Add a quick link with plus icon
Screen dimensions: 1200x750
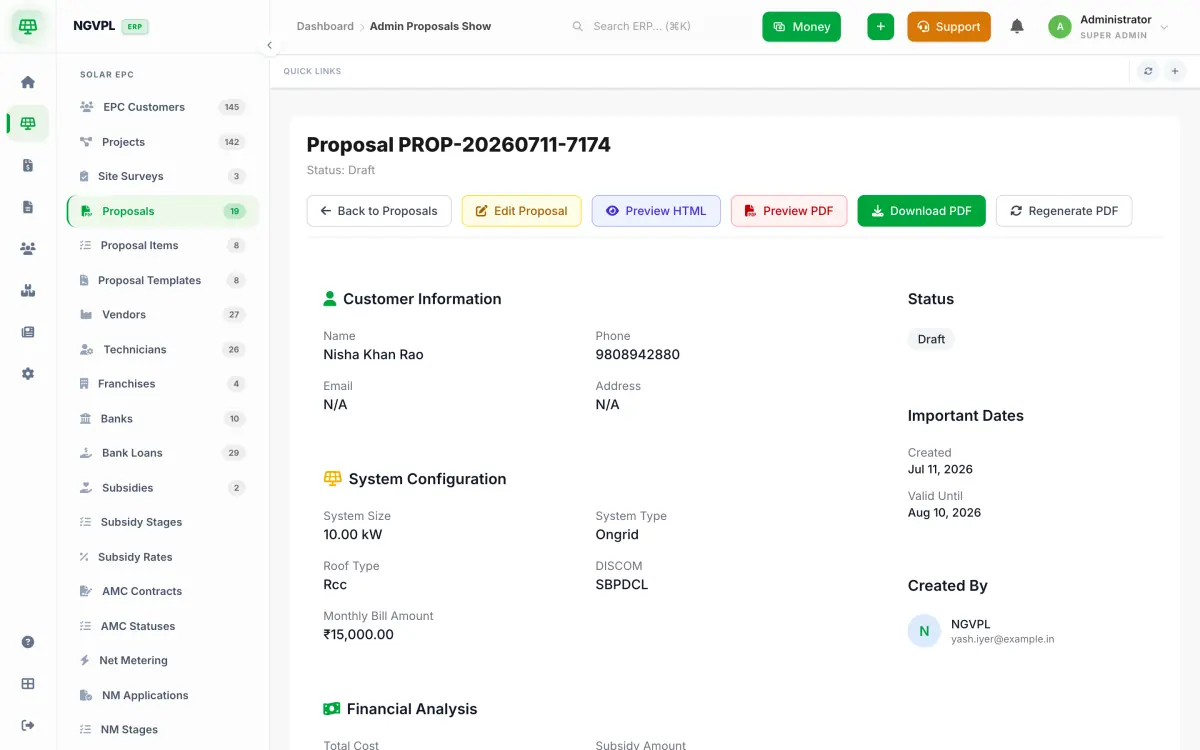click(x=1175, y=71)
